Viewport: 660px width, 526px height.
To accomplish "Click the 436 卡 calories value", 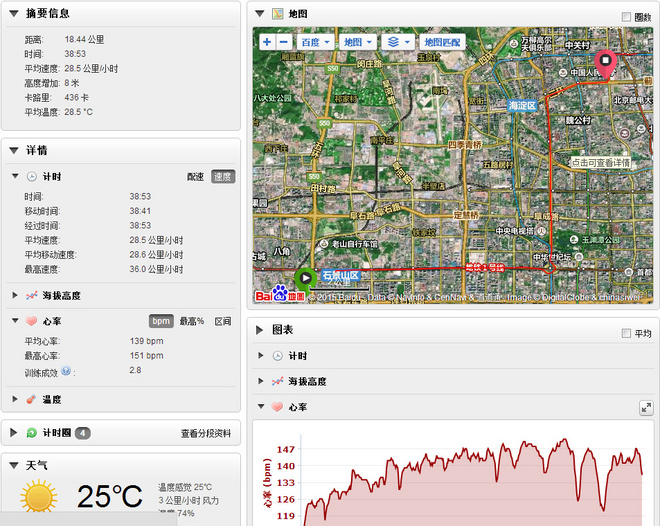I will [x=76, y=98].
